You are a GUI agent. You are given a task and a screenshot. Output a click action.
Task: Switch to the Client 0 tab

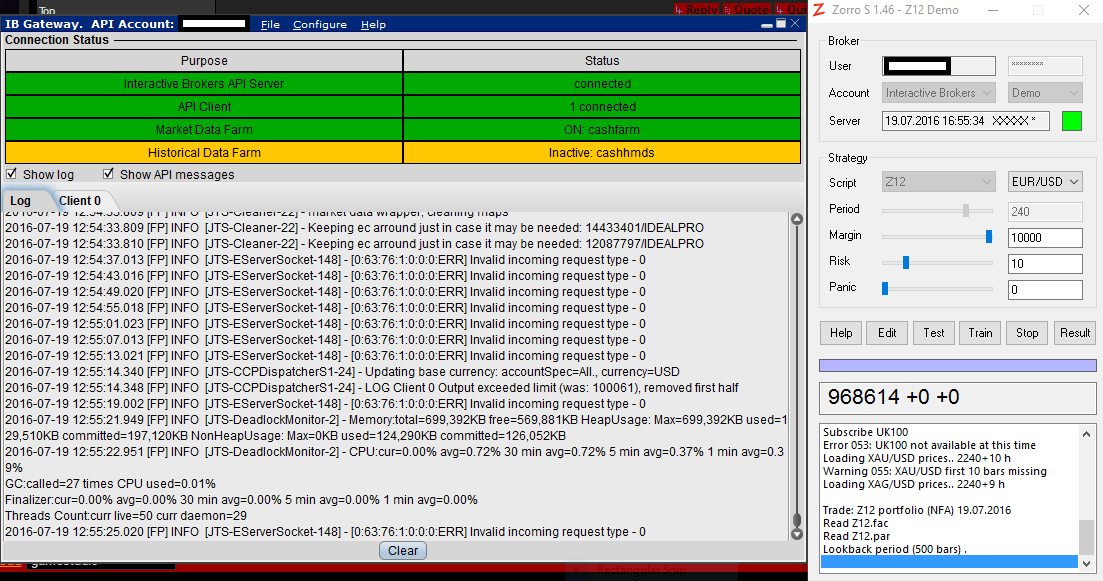point(79,201)
